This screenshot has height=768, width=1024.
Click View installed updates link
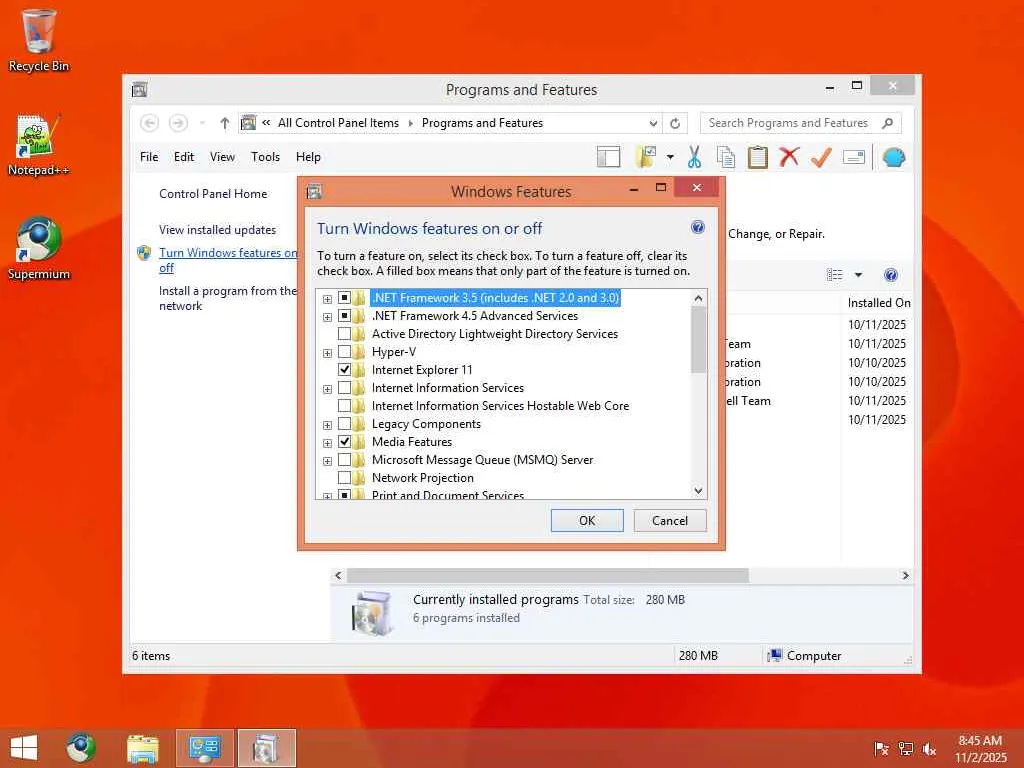pos(217,230)
